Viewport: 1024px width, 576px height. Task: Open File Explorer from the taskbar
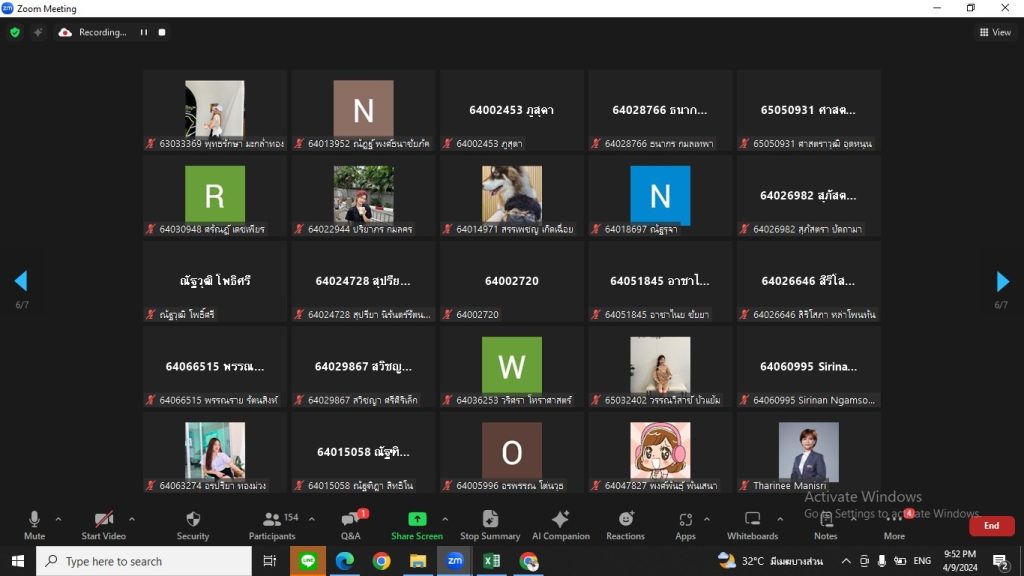[418, 561]
